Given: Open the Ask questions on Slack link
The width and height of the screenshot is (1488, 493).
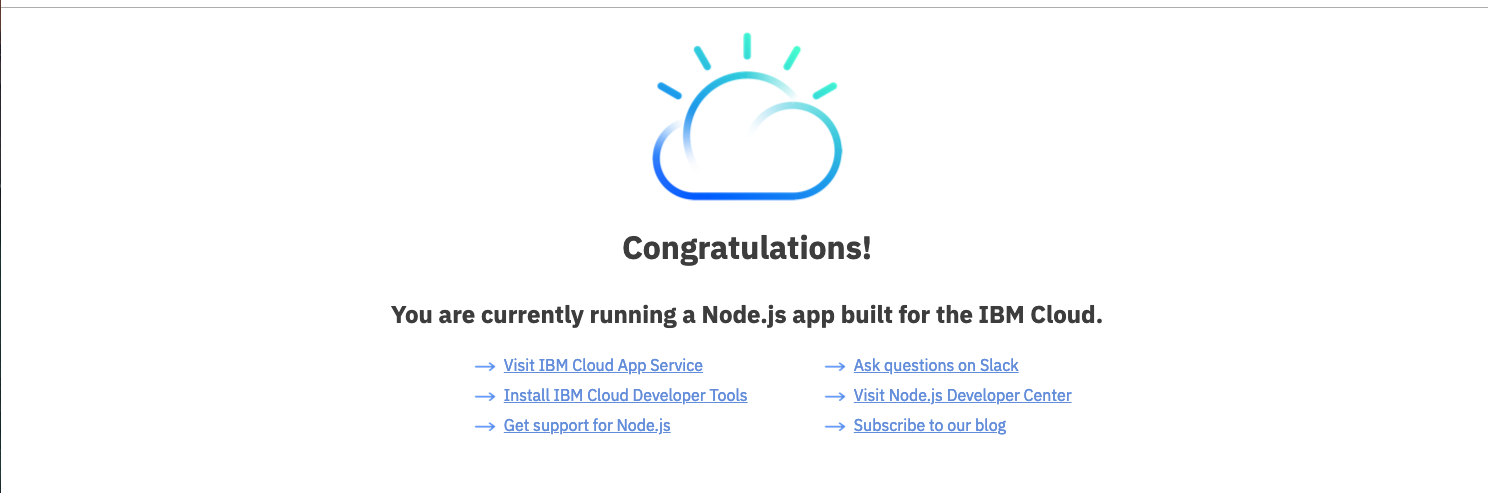Looking at the screenshot, I should 936,366.
